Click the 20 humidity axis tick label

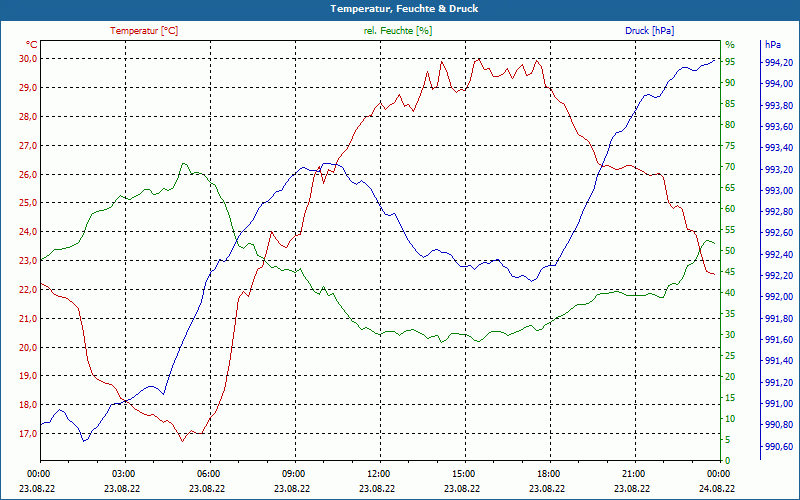tap(730, 377)
